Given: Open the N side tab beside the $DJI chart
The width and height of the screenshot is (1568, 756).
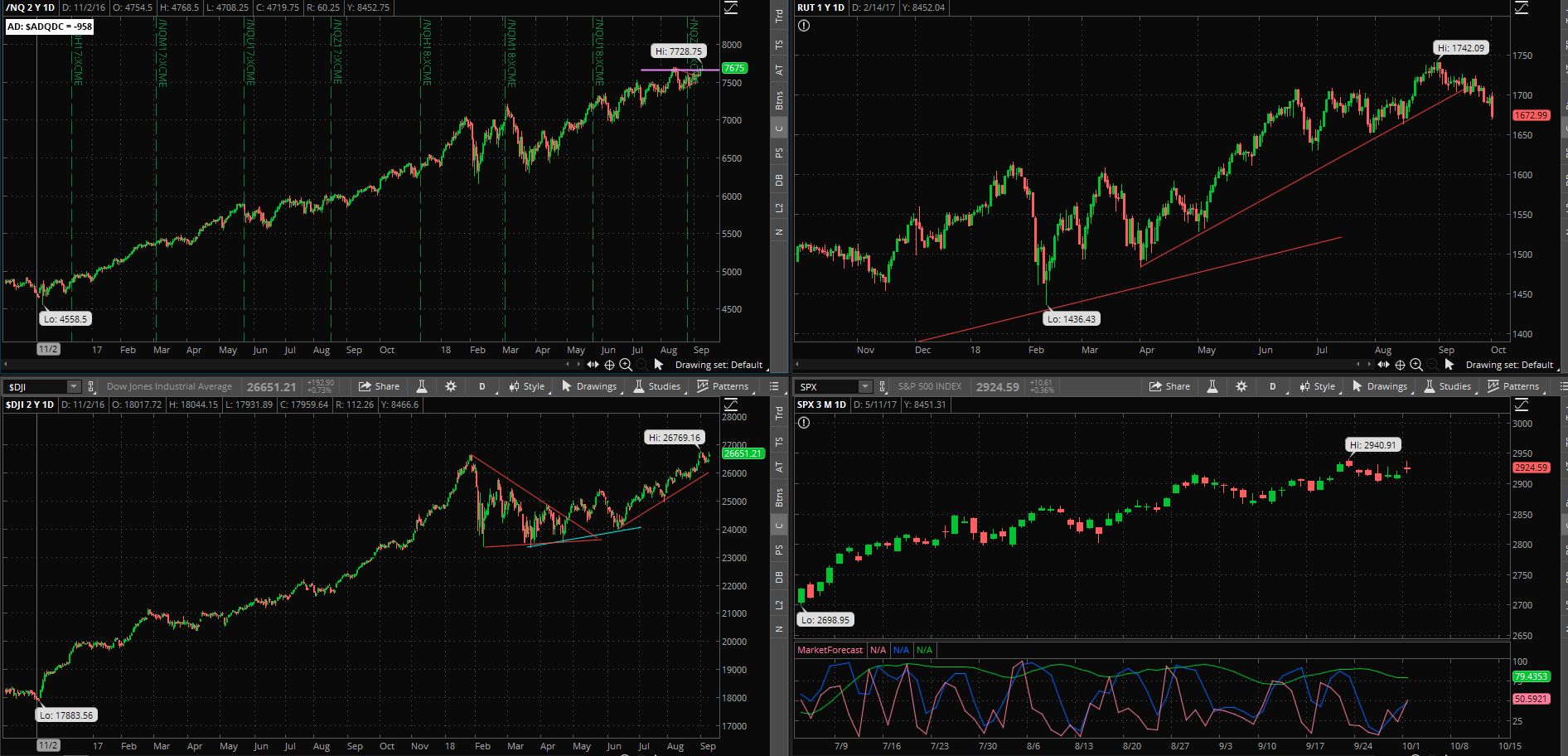Looking at the screenshot, I should click(779, 630).
